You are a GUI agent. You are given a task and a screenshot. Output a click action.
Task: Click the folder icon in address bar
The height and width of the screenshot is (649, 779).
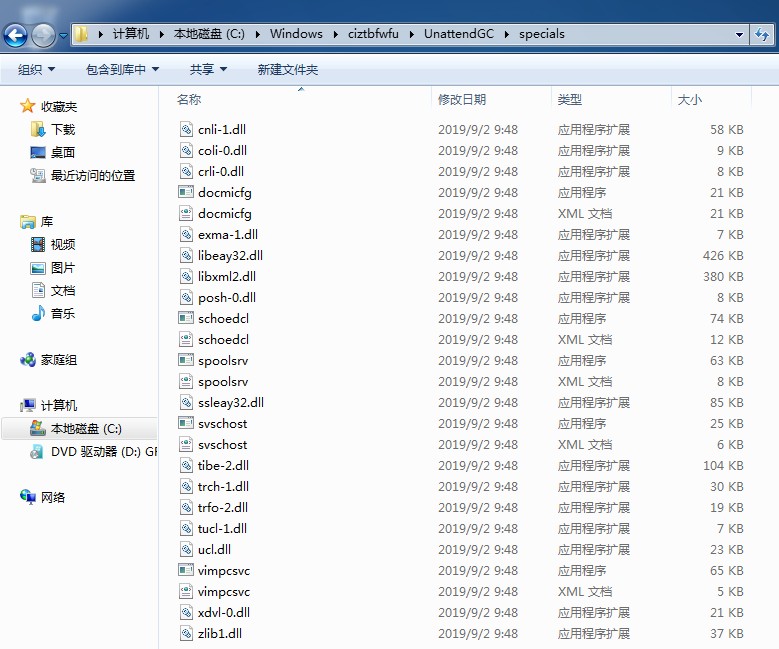coord(81,34)
